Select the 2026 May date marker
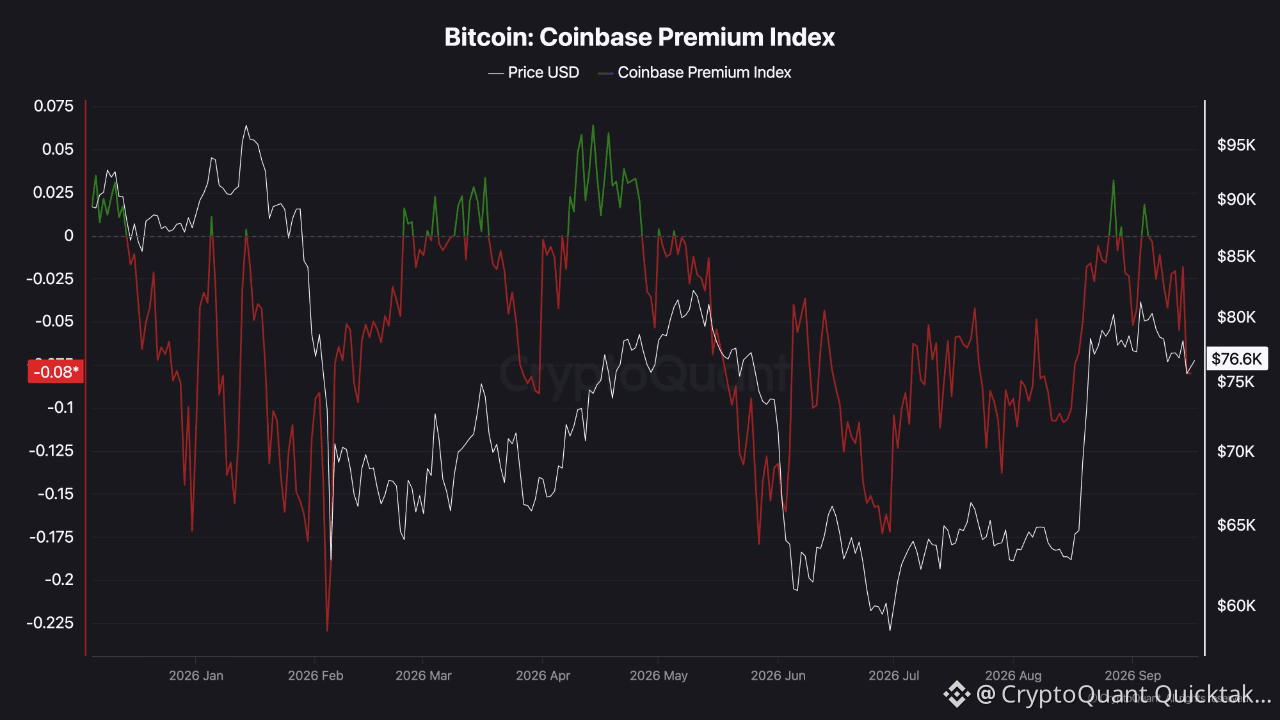This screenshot has height=720, width=1280. point(658,676)
